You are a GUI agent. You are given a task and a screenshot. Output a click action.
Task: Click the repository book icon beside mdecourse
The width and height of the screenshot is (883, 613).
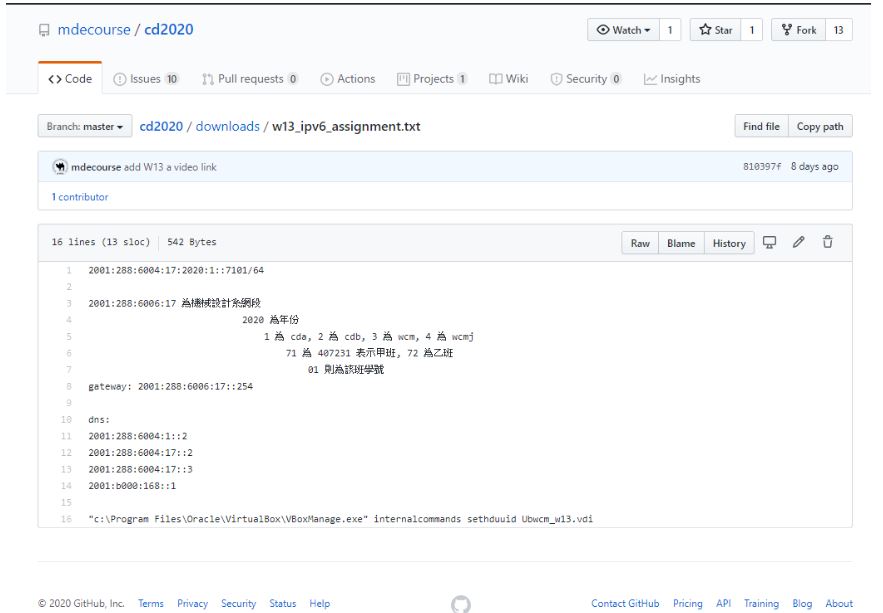click(x=44, y=30)
